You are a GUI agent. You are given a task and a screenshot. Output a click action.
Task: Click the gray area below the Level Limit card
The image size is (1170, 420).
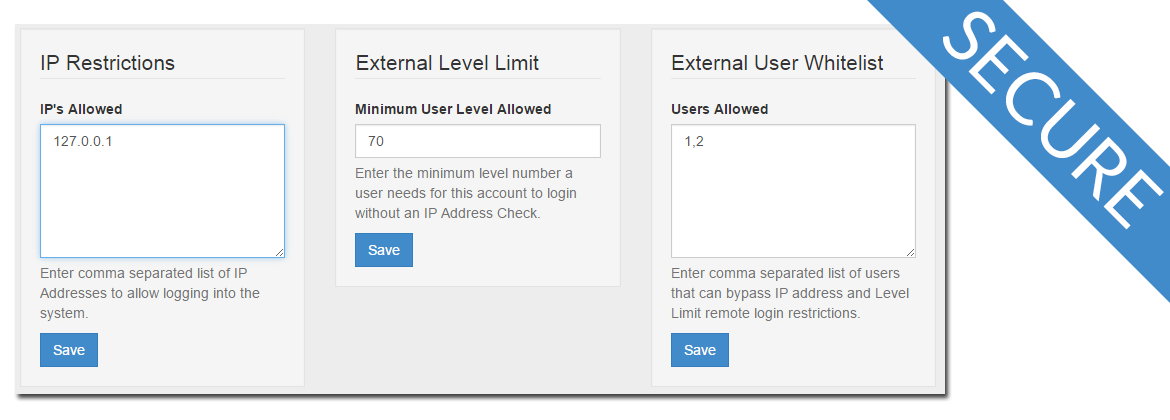(478, 336)
